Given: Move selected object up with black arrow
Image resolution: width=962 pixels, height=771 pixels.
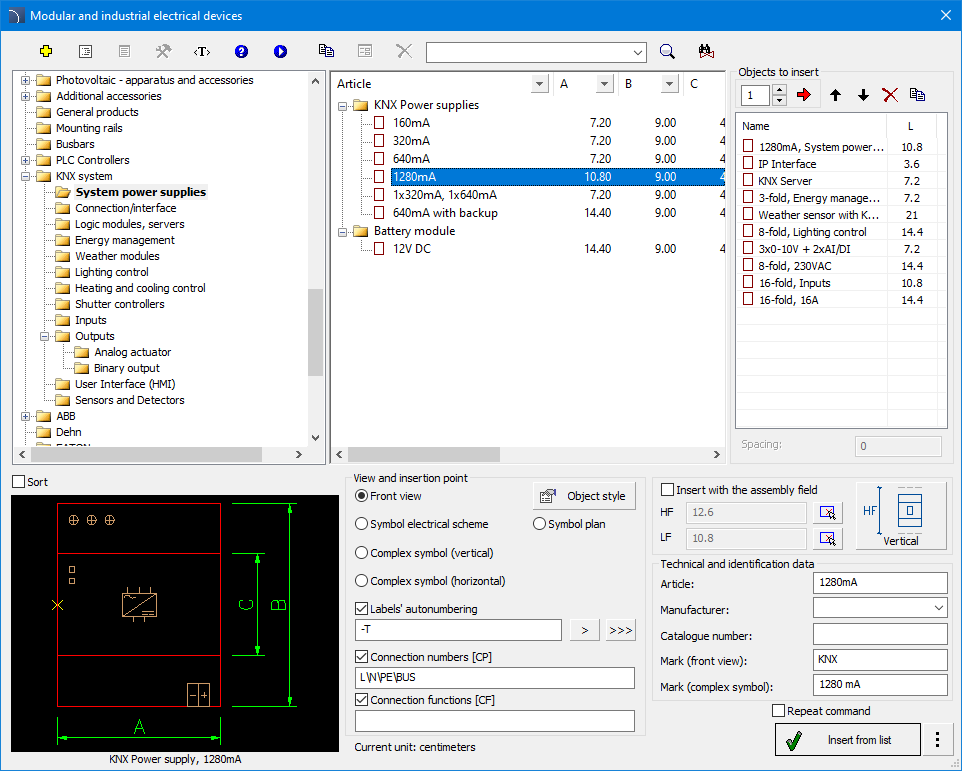Looking at the screenshot, I should coord(835,95).
